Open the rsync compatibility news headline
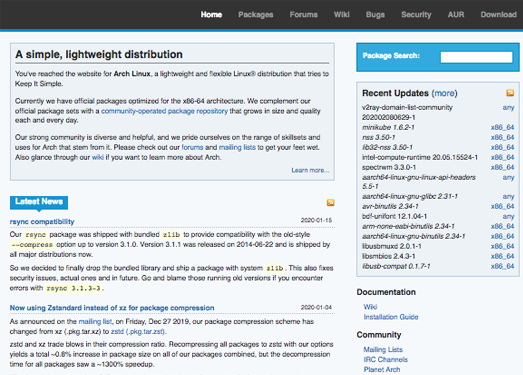This screenshot has height=375, width=523. [x=42, y=222]
